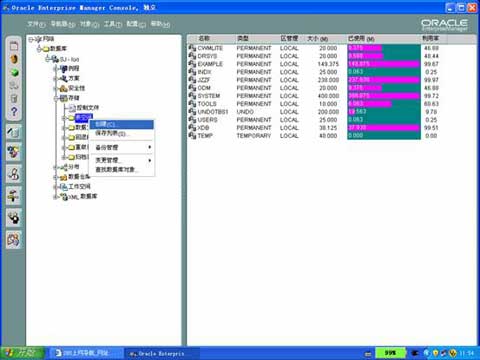The height and width of the screenshot is (360, 480).
Task: Click the 存储 storage node icon in tree
Action: coord(63,98)
